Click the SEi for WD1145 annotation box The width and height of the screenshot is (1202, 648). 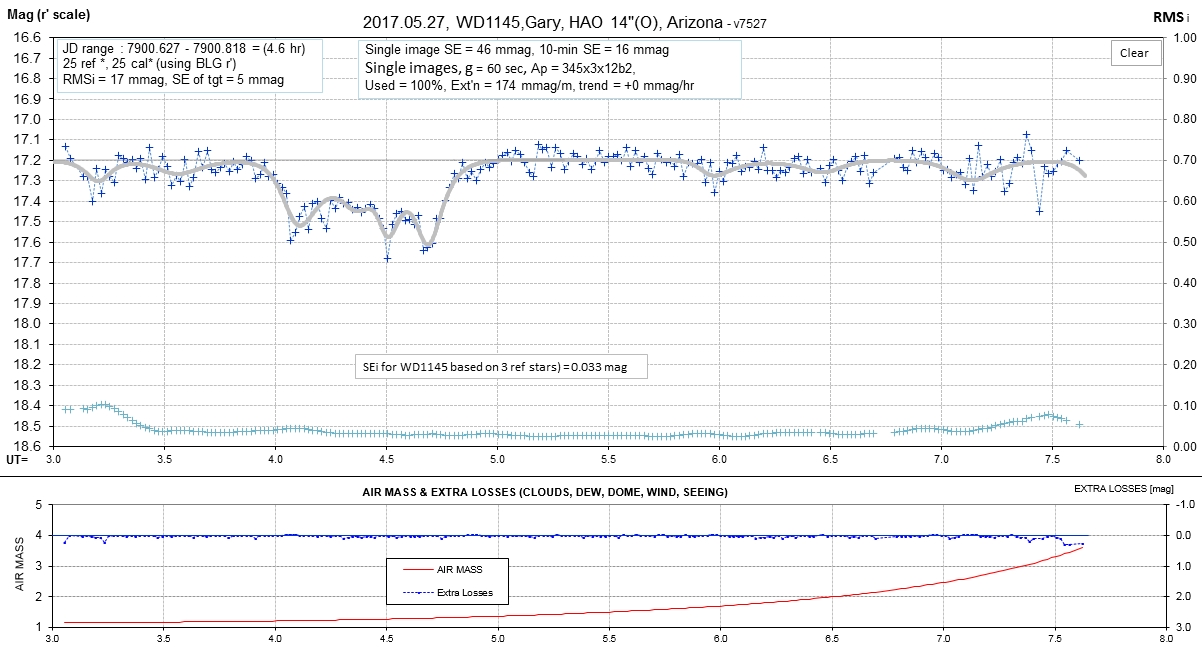(x=502, y=367)
